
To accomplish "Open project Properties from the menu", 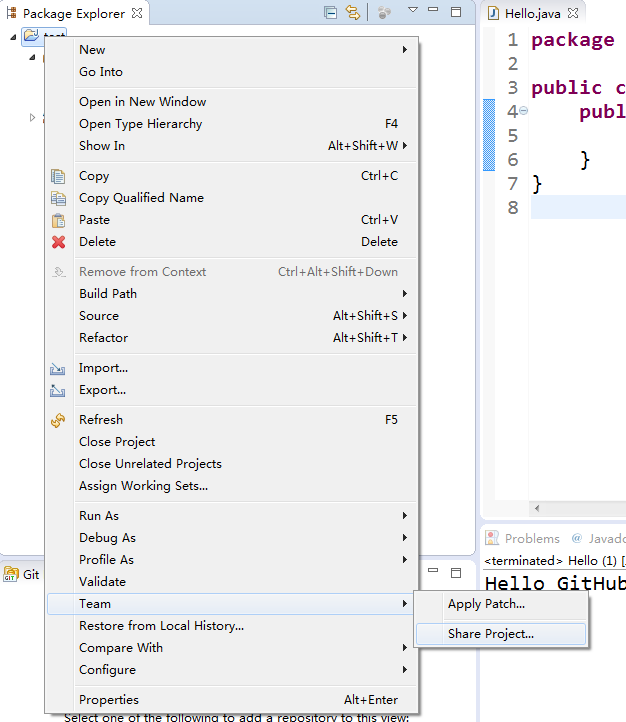I will (109, 700).
